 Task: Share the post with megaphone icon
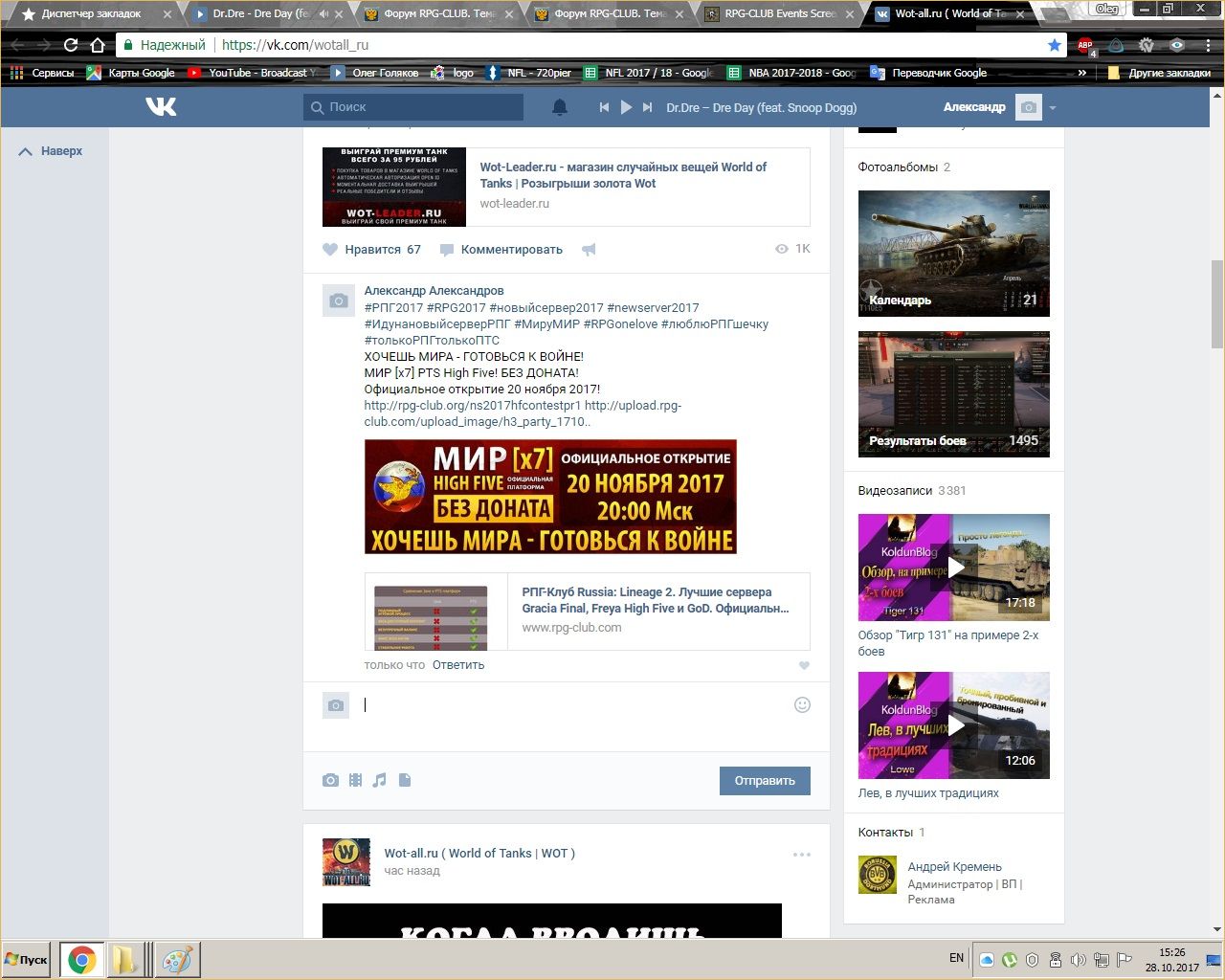[x=589, y=250]
